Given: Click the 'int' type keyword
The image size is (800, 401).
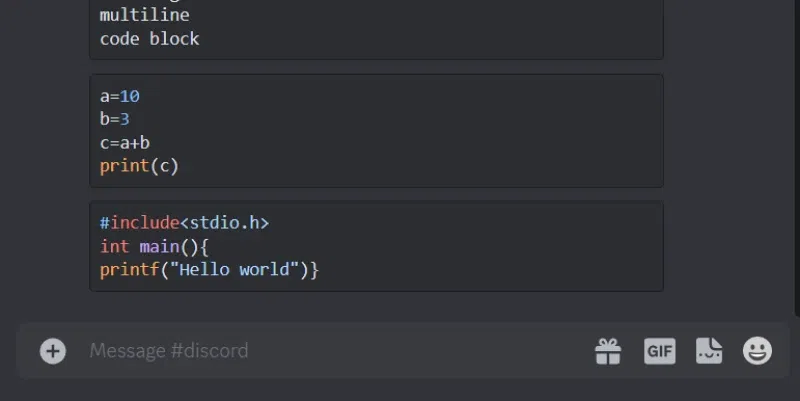Looking at the screenshot, I should click(115, 246).
